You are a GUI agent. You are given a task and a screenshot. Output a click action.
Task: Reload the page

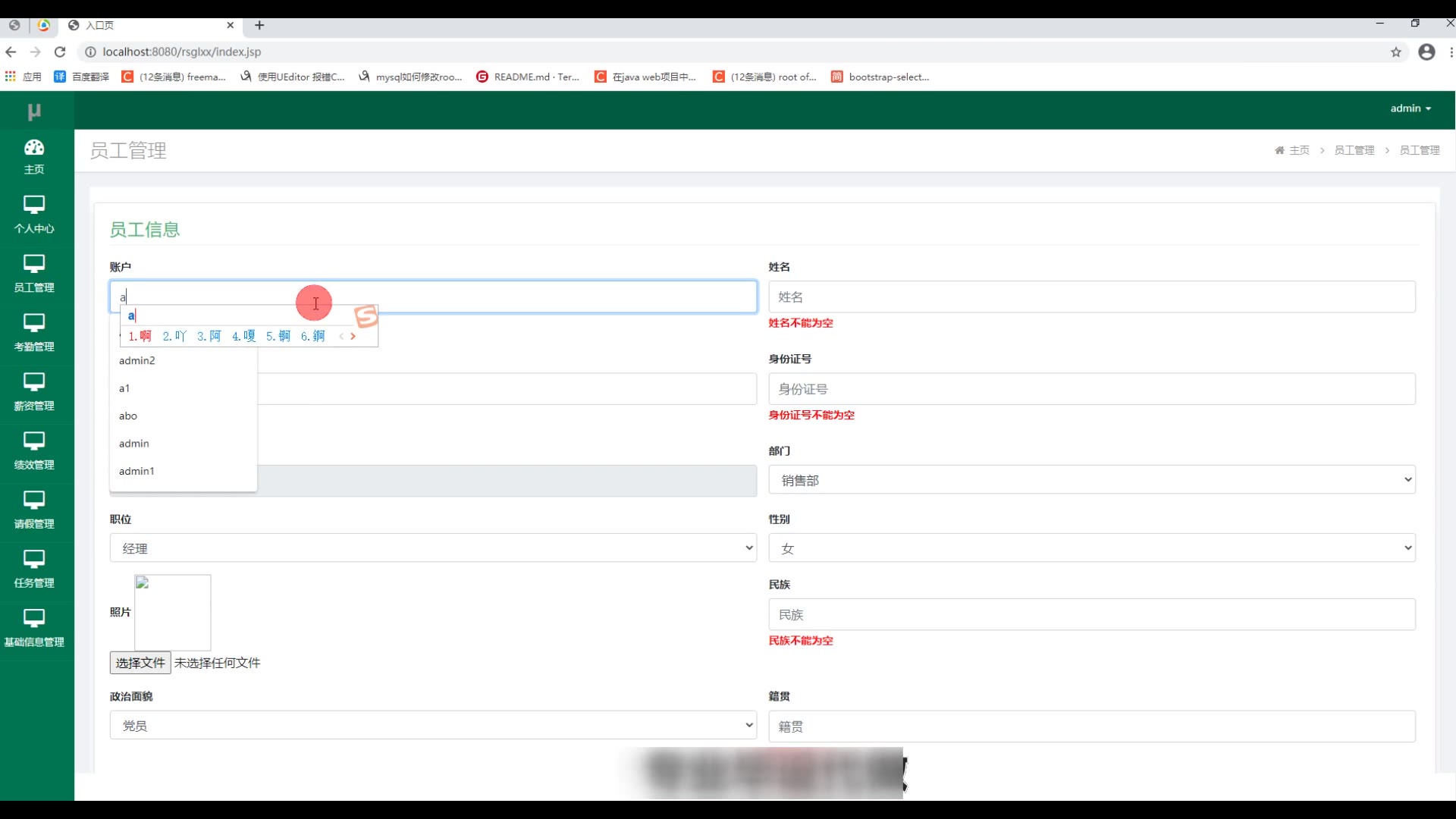tap(60, 52)
